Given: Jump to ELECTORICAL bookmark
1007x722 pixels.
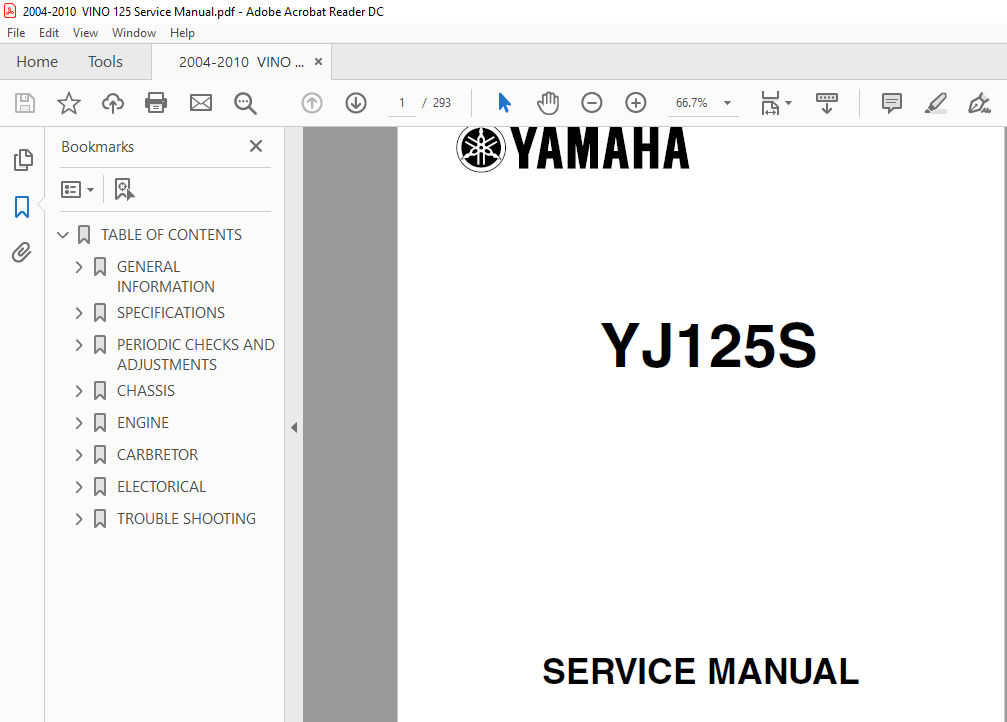Looking at the screenshot, I should tap(162, 488).
